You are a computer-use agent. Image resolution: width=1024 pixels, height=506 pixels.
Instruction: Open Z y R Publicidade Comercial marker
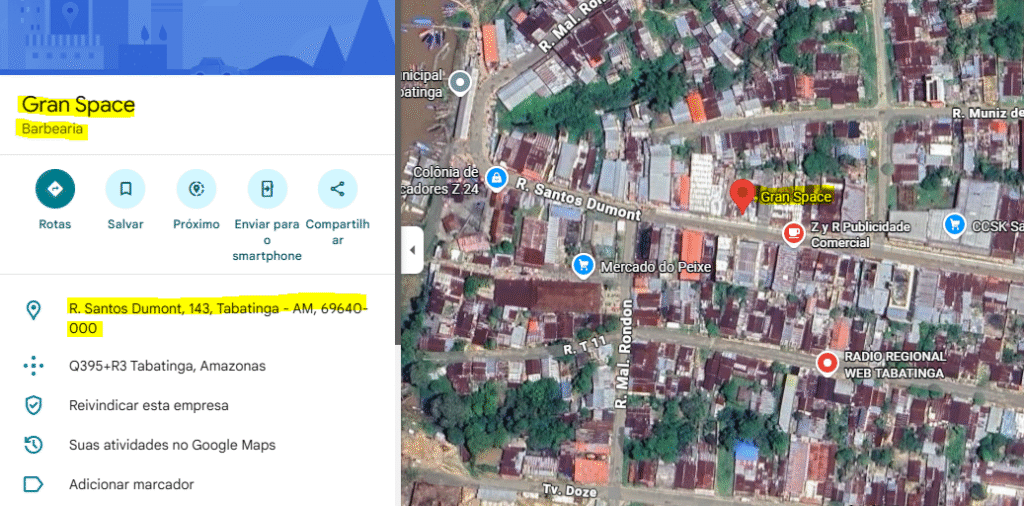(x=793, y=233)
